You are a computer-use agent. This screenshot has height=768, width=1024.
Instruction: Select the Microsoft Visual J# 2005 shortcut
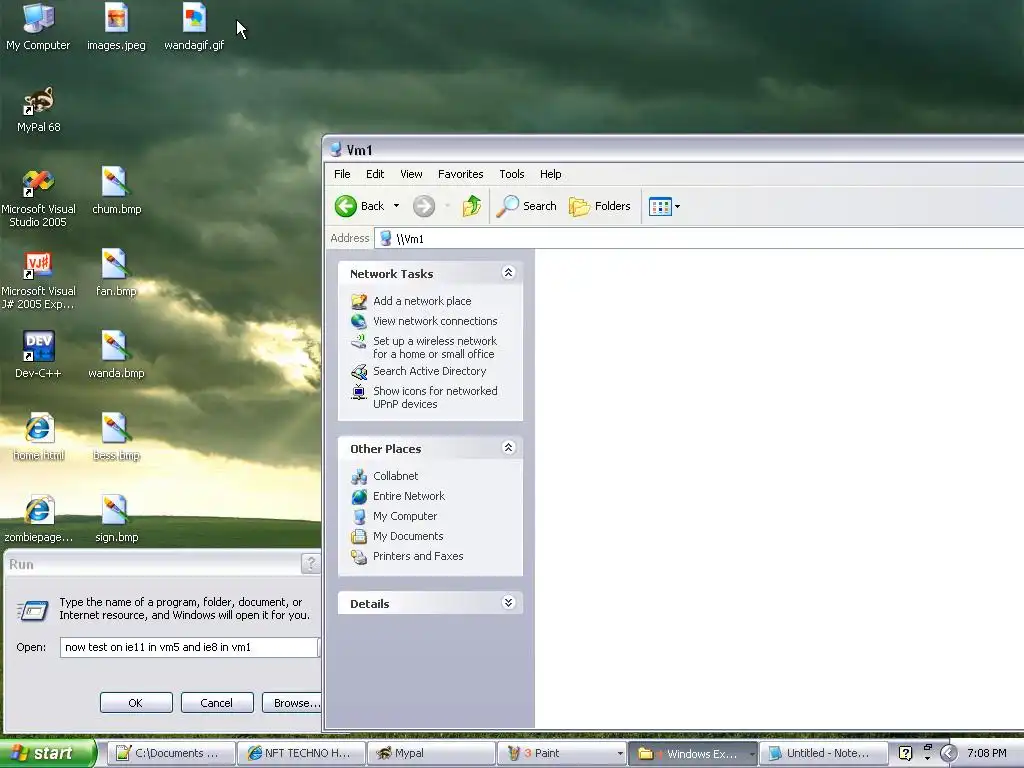point(38,280)
